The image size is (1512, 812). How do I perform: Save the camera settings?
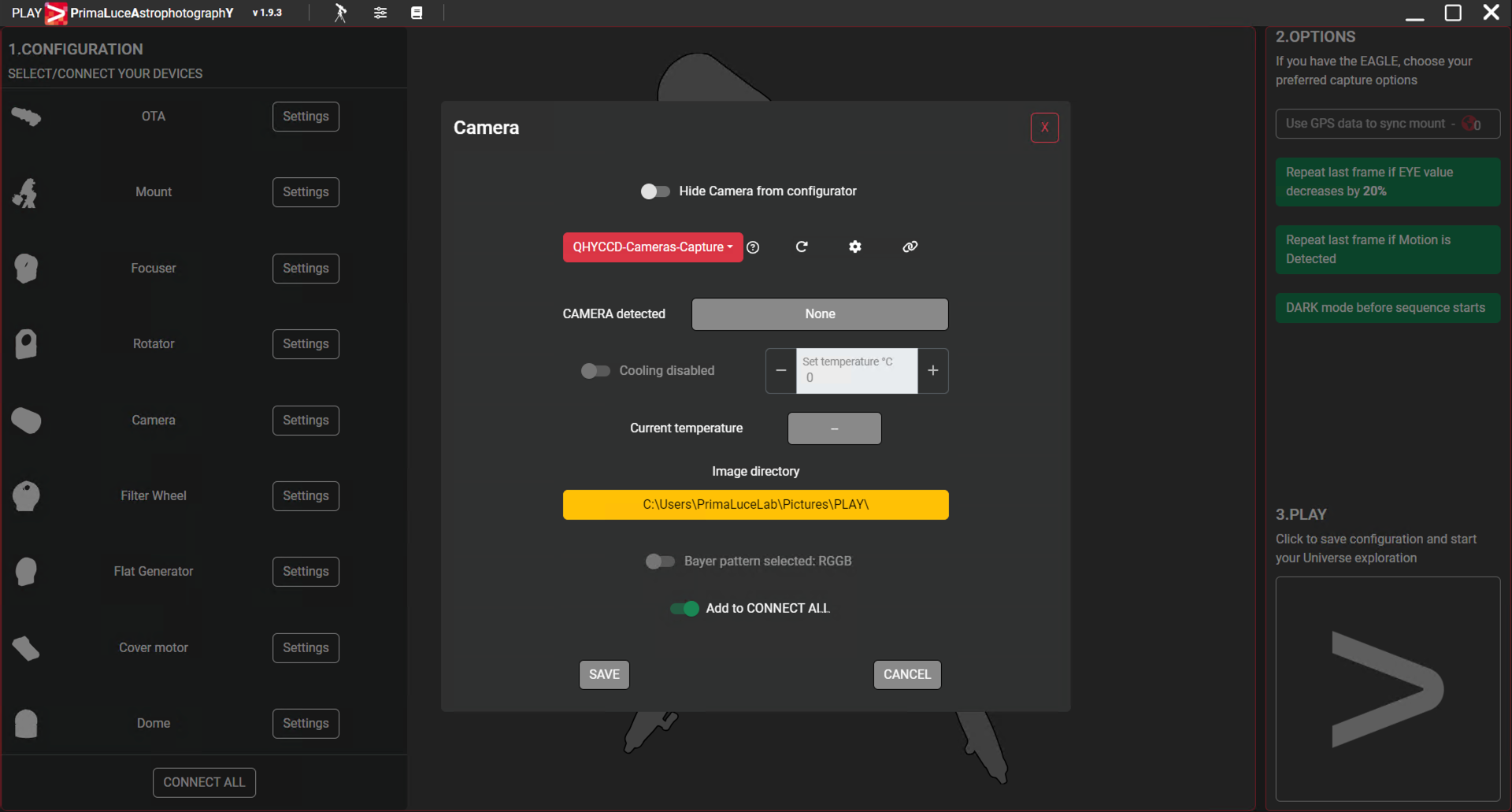click(604, 675)
